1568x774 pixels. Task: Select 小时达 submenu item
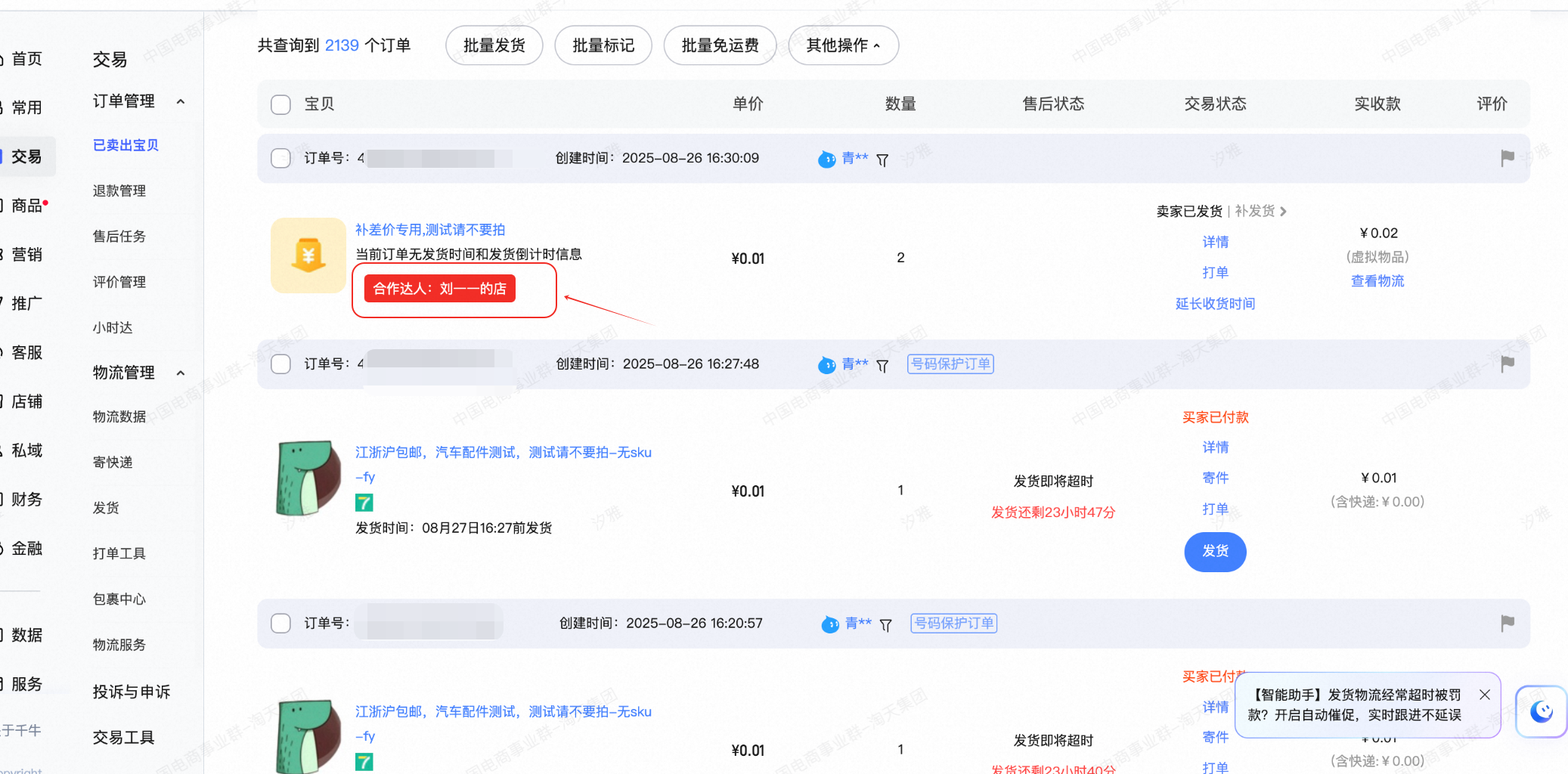click(113, 327)
